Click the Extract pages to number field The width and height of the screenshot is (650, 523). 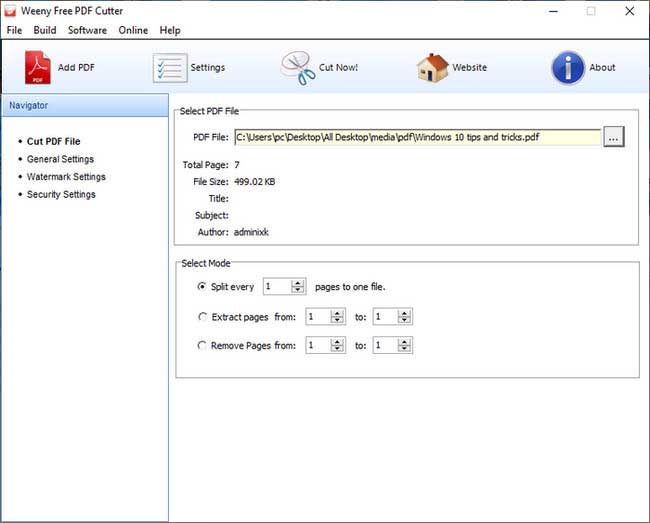click(386, 317)
